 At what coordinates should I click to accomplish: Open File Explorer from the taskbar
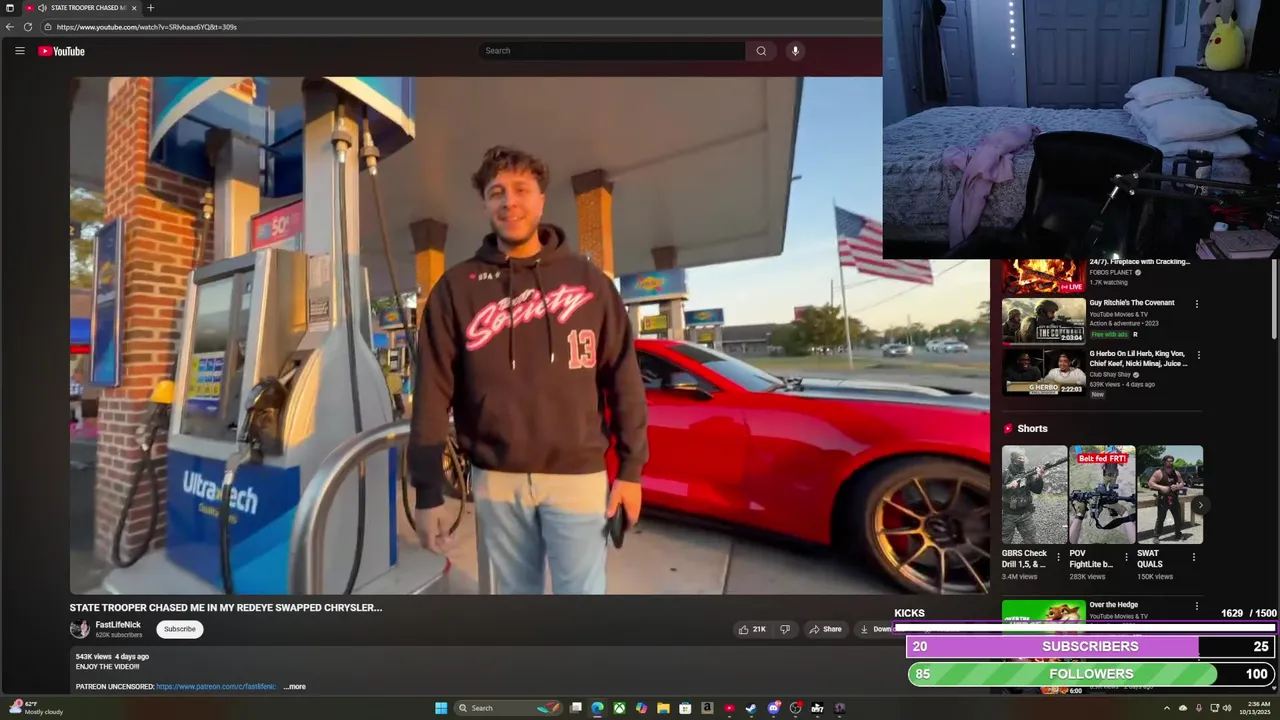663,708
